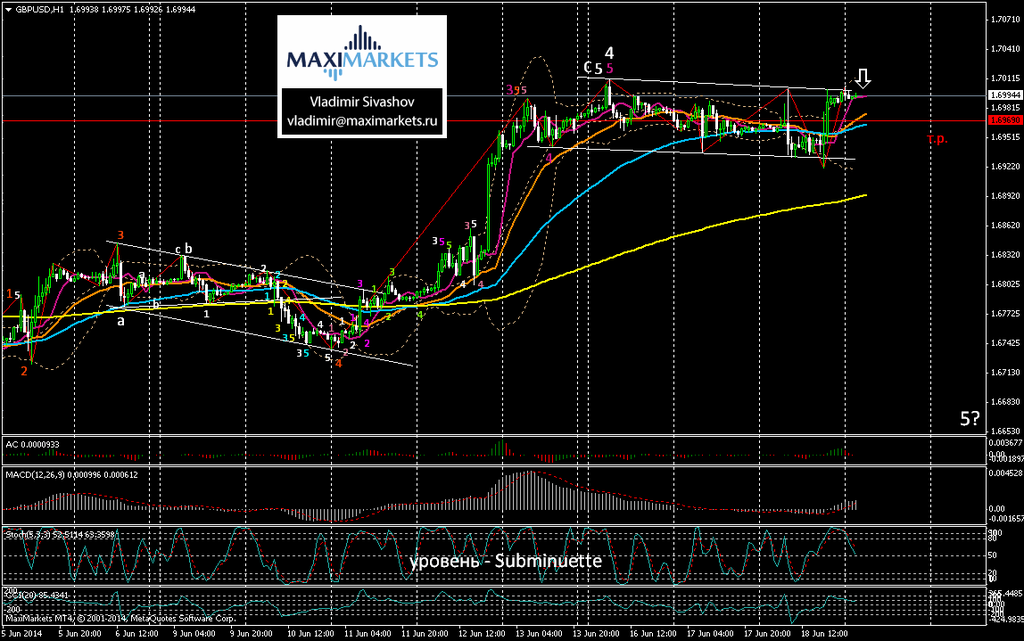This screenshot has height=641, width=1024.
Task: Click the MaxiMarkets MT4 copyright text
Action: tap(120, 618)
